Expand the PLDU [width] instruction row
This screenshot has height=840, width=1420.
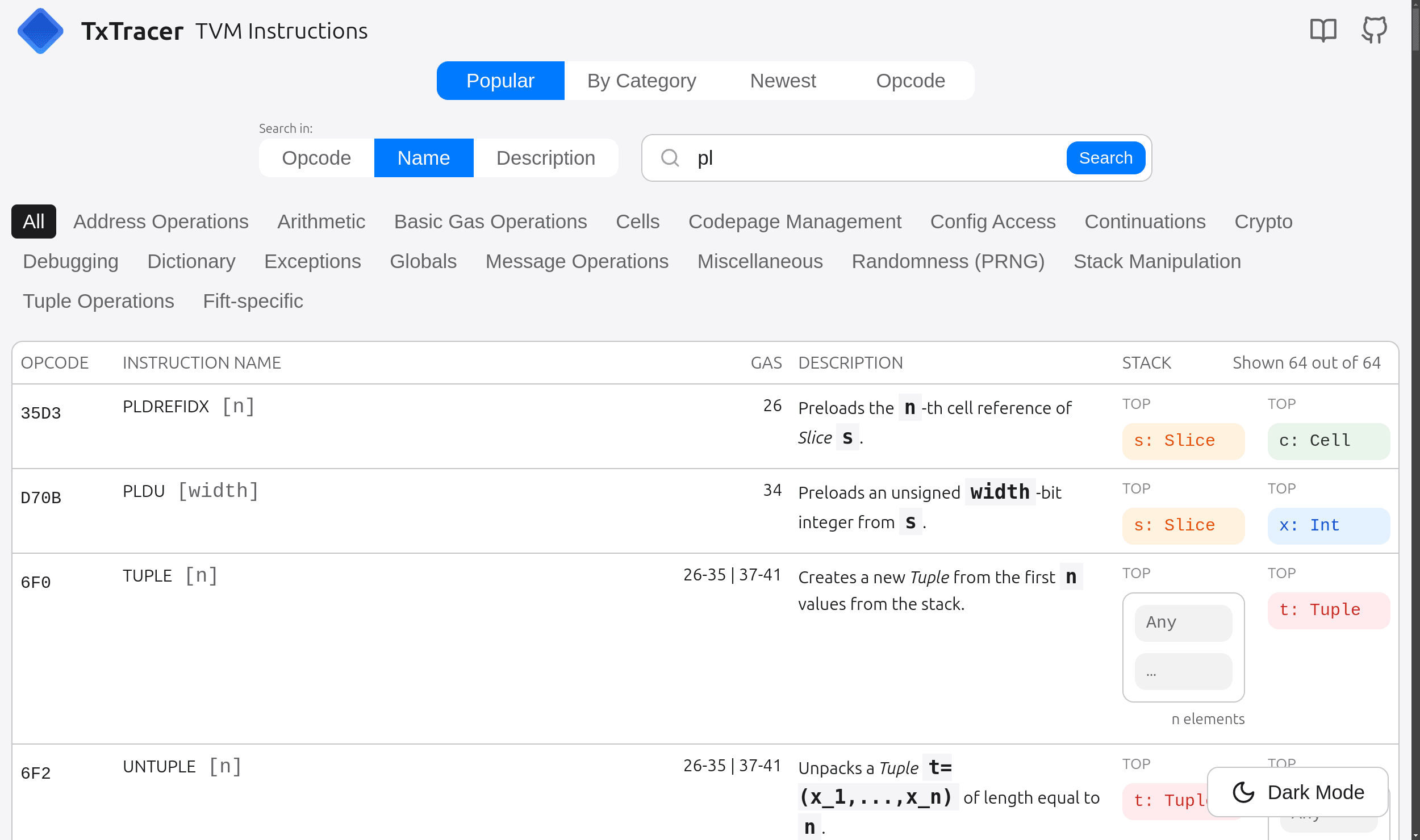pos(705,511)
